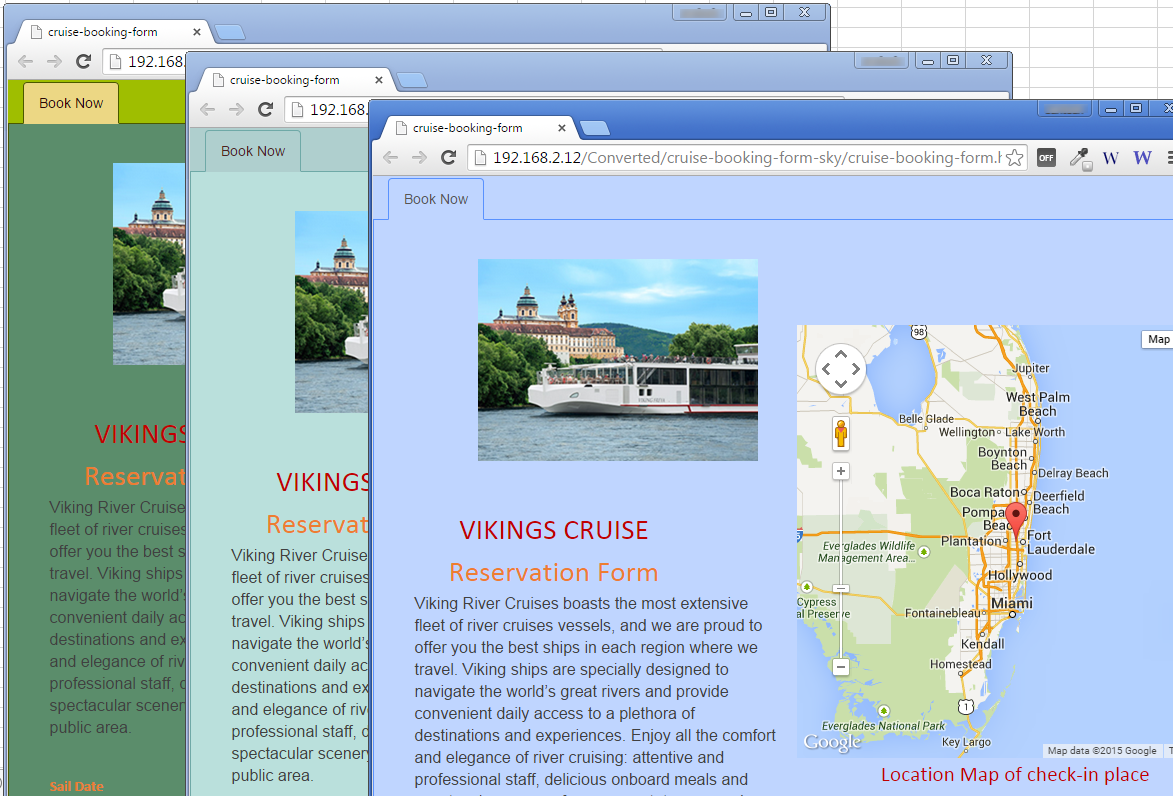
Task: Go forward in the front browser window
Action: [x=419, y=157]
